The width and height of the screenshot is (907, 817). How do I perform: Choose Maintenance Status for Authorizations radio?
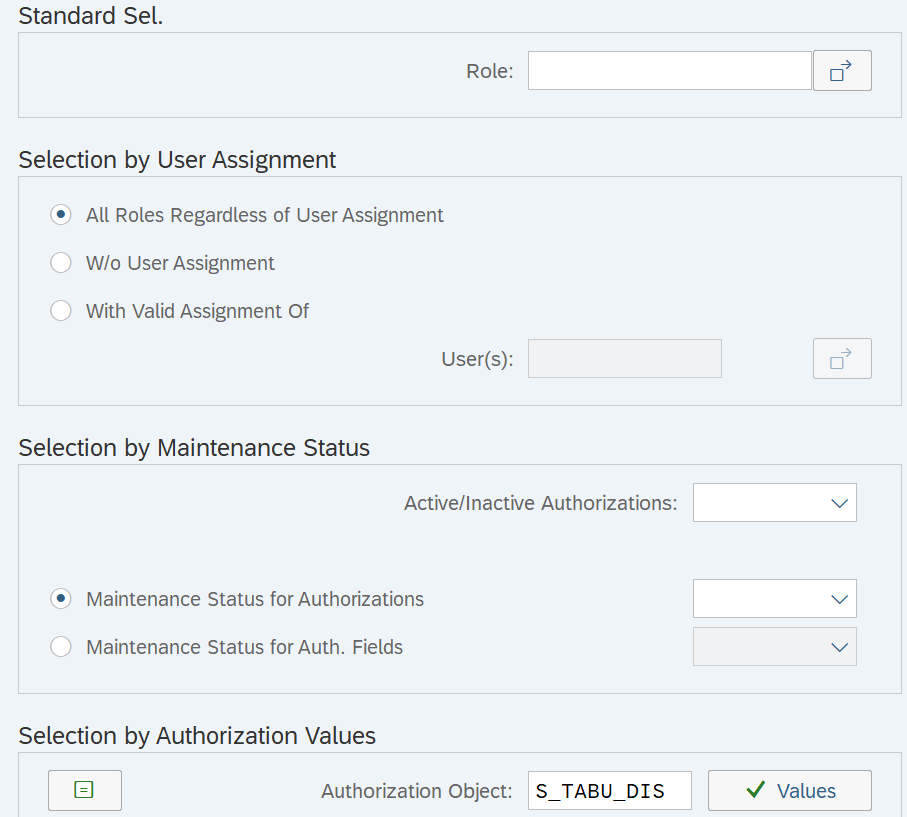61,599
